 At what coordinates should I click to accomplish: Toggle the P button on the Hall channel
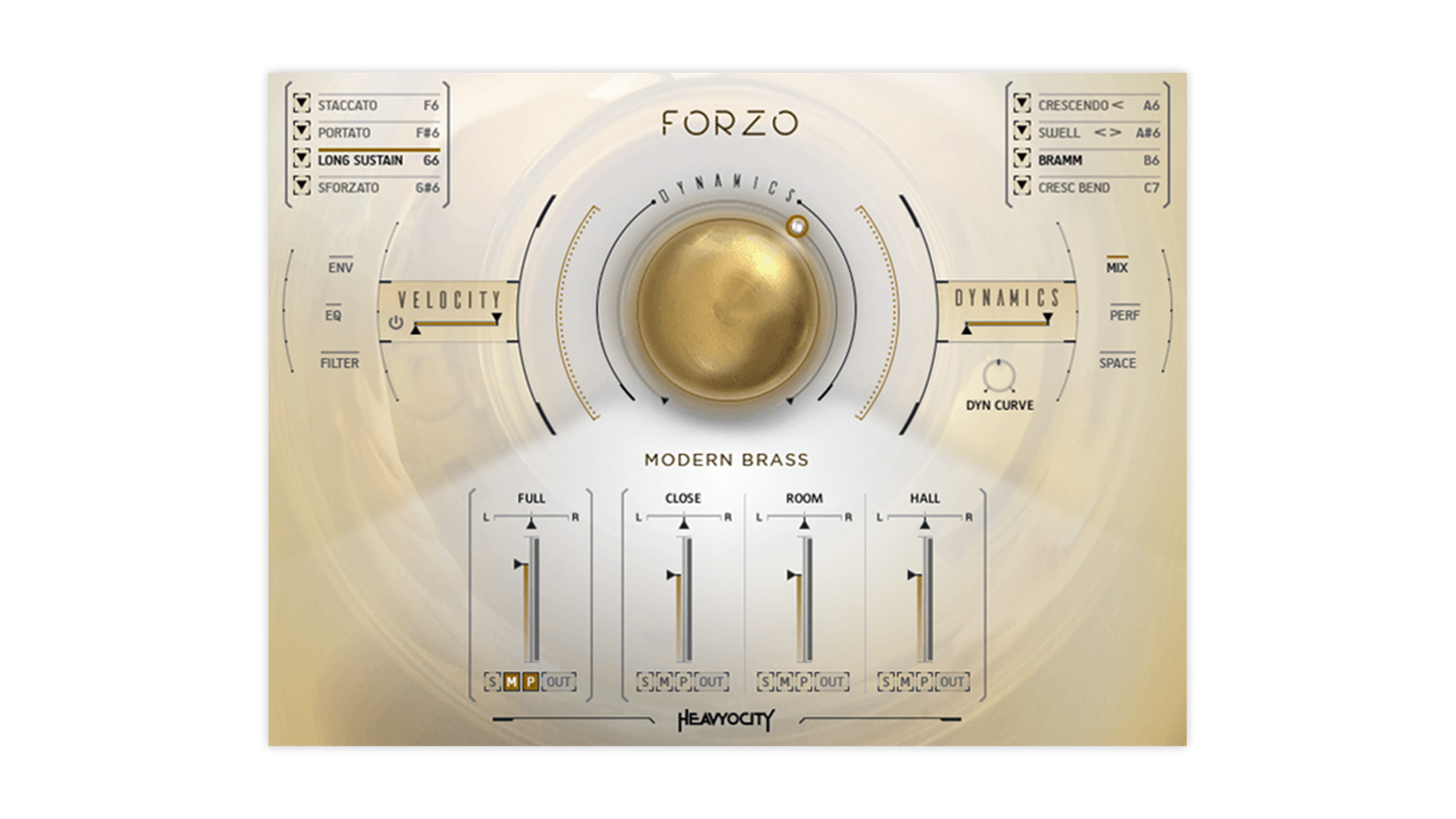924,682
